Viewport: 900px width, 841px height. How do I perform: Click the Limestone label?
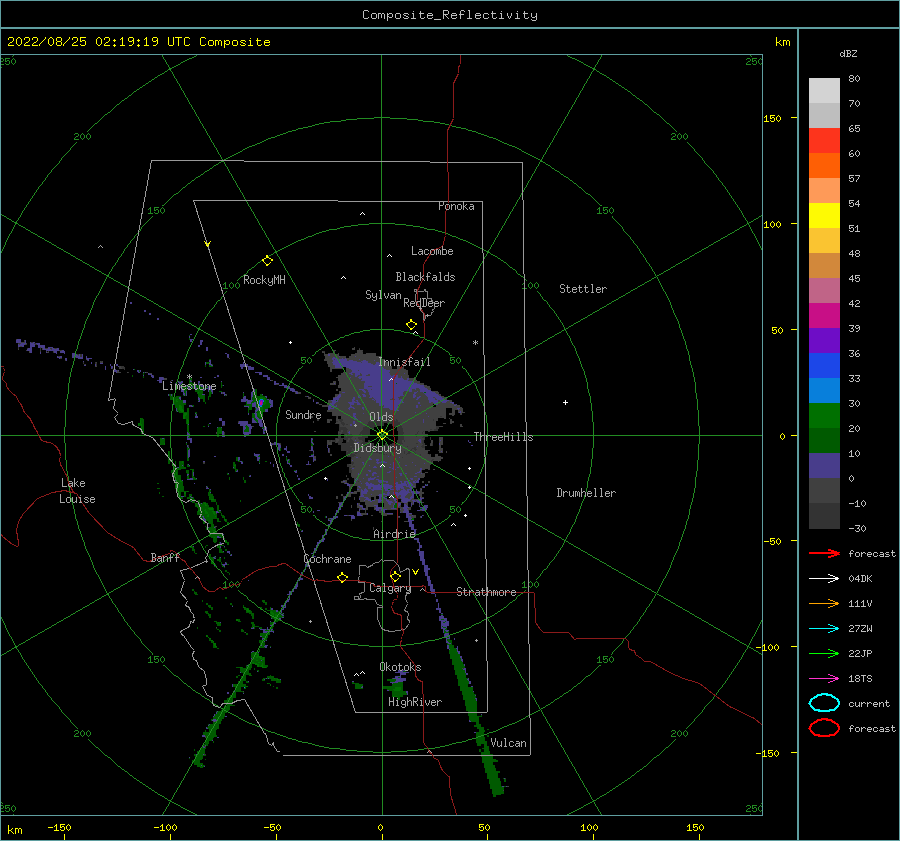(189, 386)
